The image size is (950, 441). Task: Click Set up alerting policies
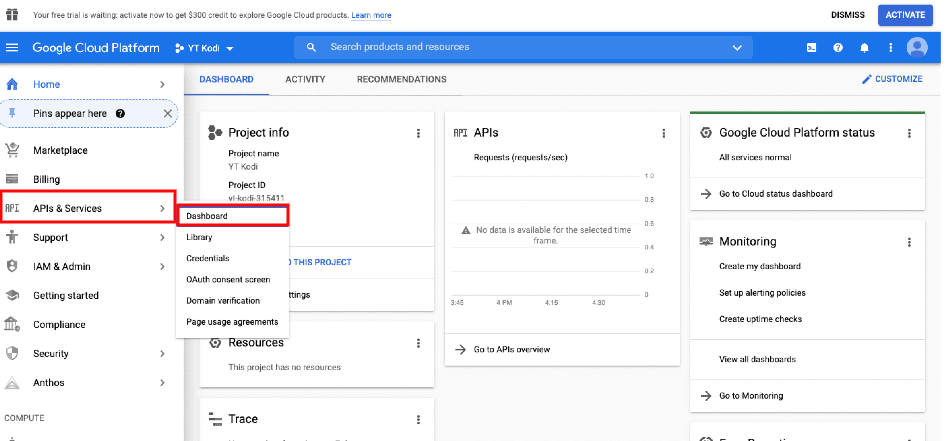tap(762, 293)
